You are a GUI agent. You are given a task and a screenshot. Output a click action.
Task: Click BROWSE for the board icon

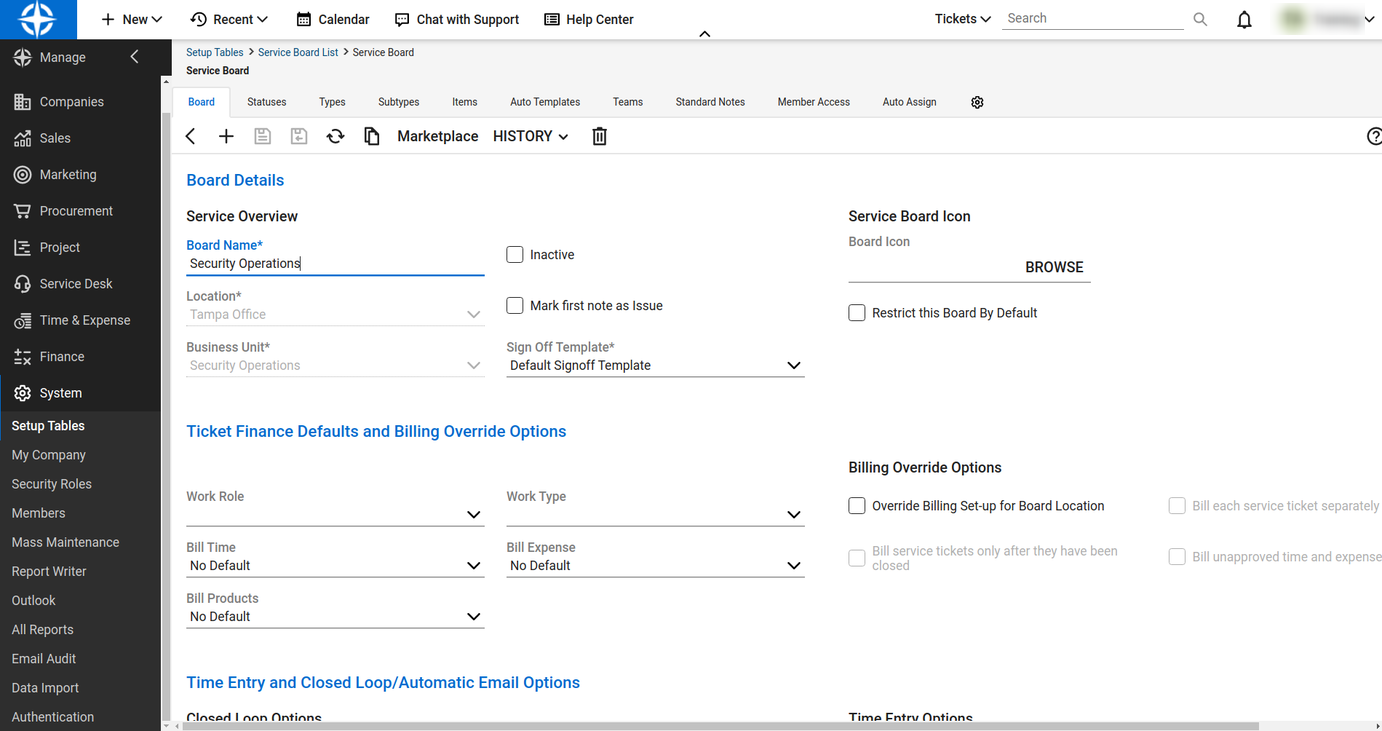coord(1054,267)
